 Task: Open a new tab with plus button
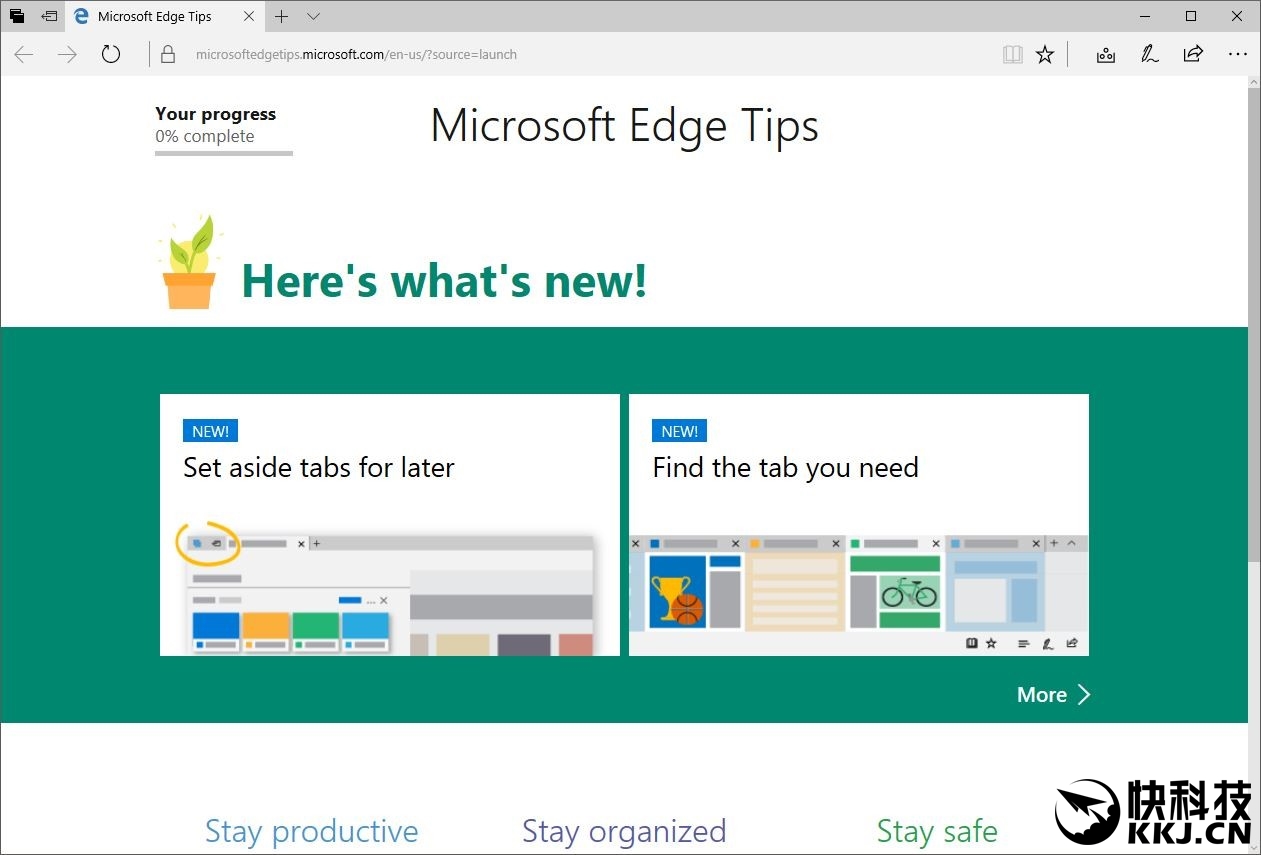click(281, 16)
